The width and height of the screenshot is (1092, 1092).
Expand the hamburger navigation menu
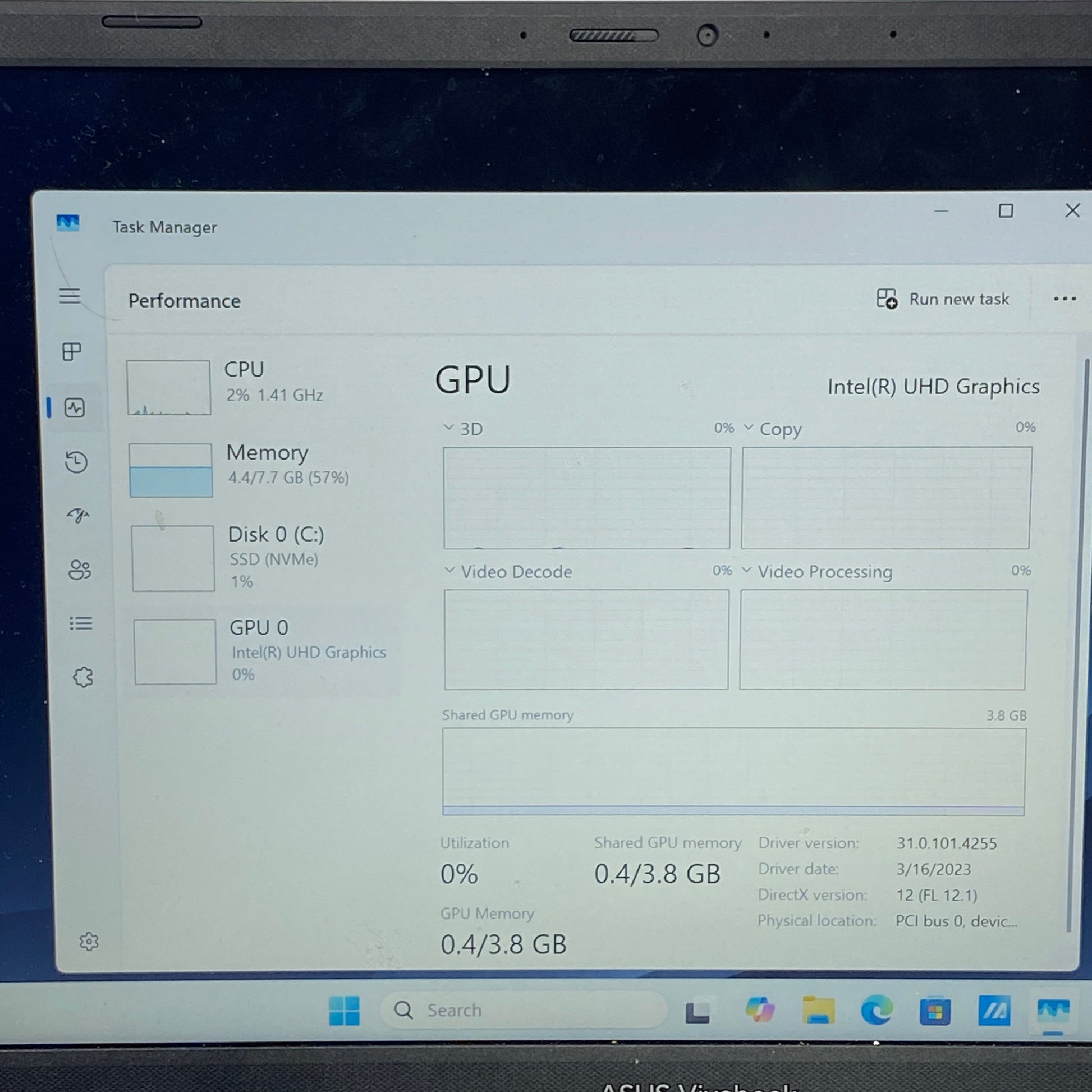point(70,296)
